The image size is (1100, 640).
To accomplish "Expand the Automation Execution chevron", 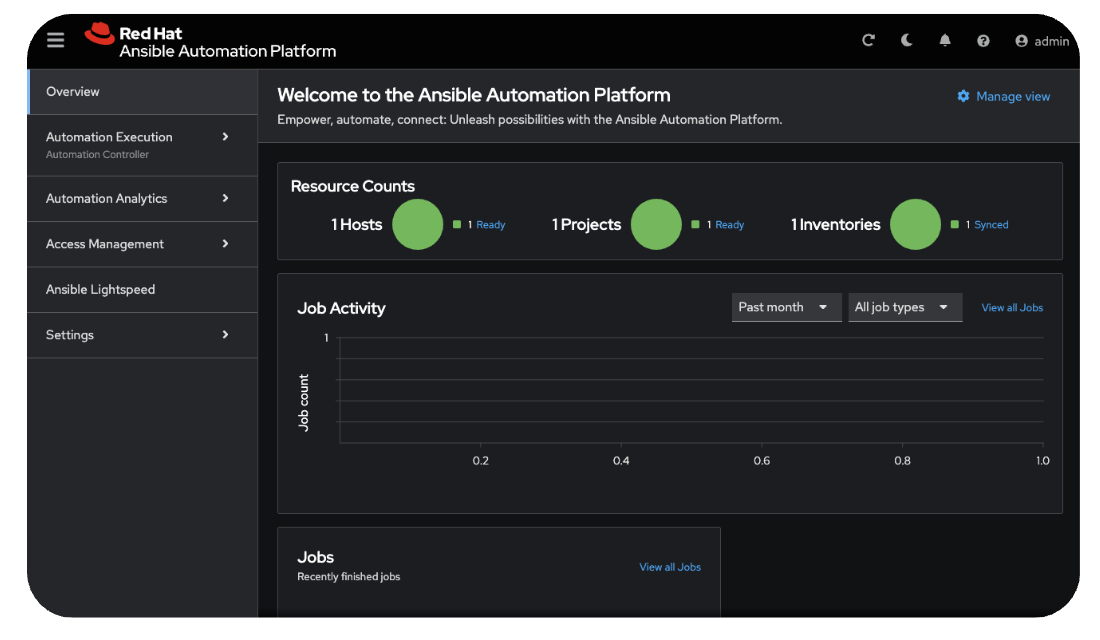I will point(225,137).
